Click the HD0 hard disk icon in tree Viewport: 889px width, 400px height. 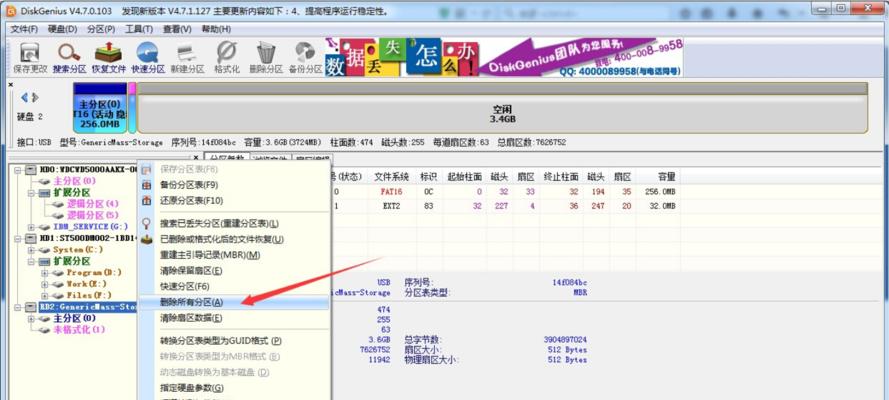click(x=32, y=169)
